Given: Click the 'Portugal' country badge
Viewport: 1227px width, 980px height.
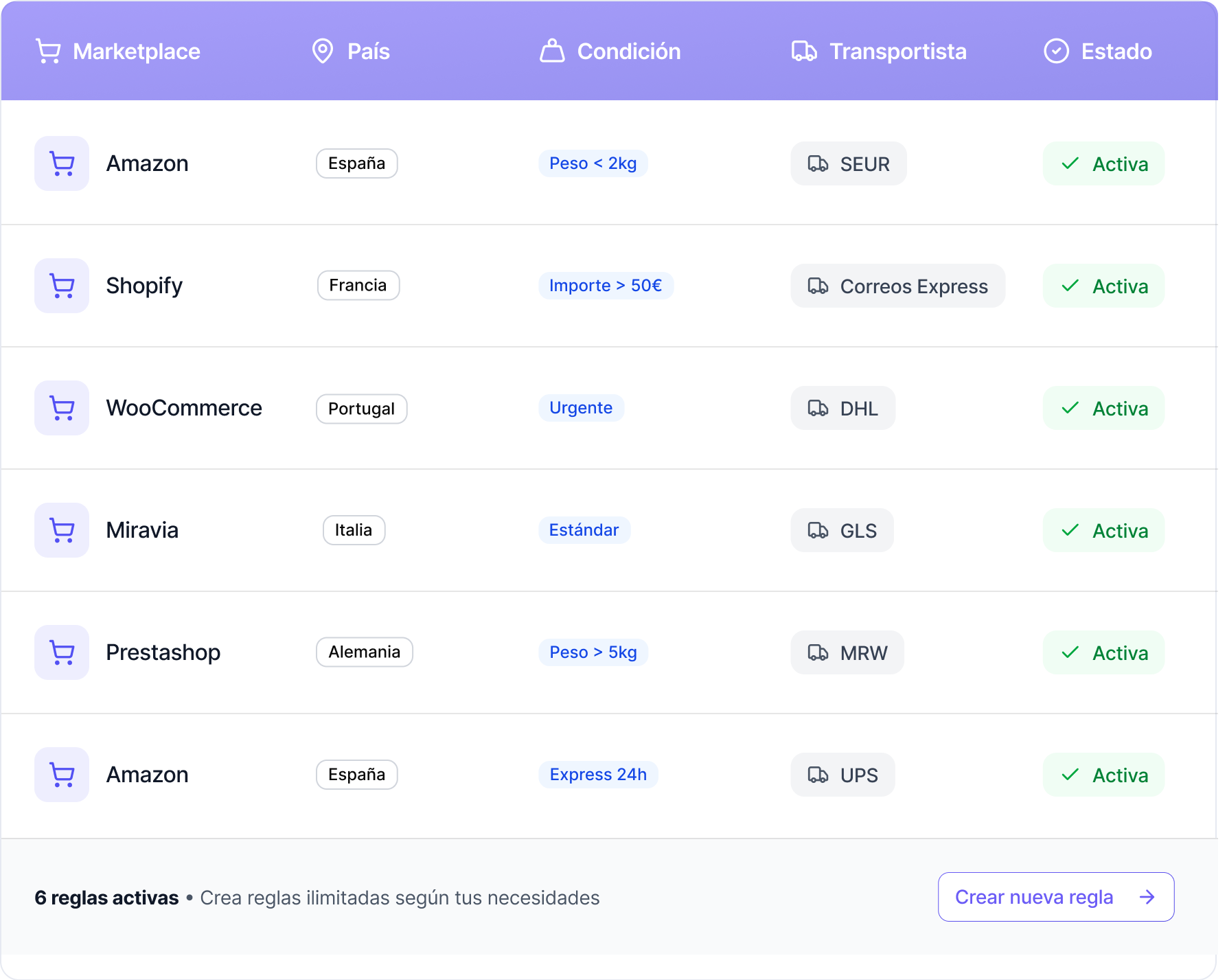Looking at the screenshot, I should (x=362, y=409).
